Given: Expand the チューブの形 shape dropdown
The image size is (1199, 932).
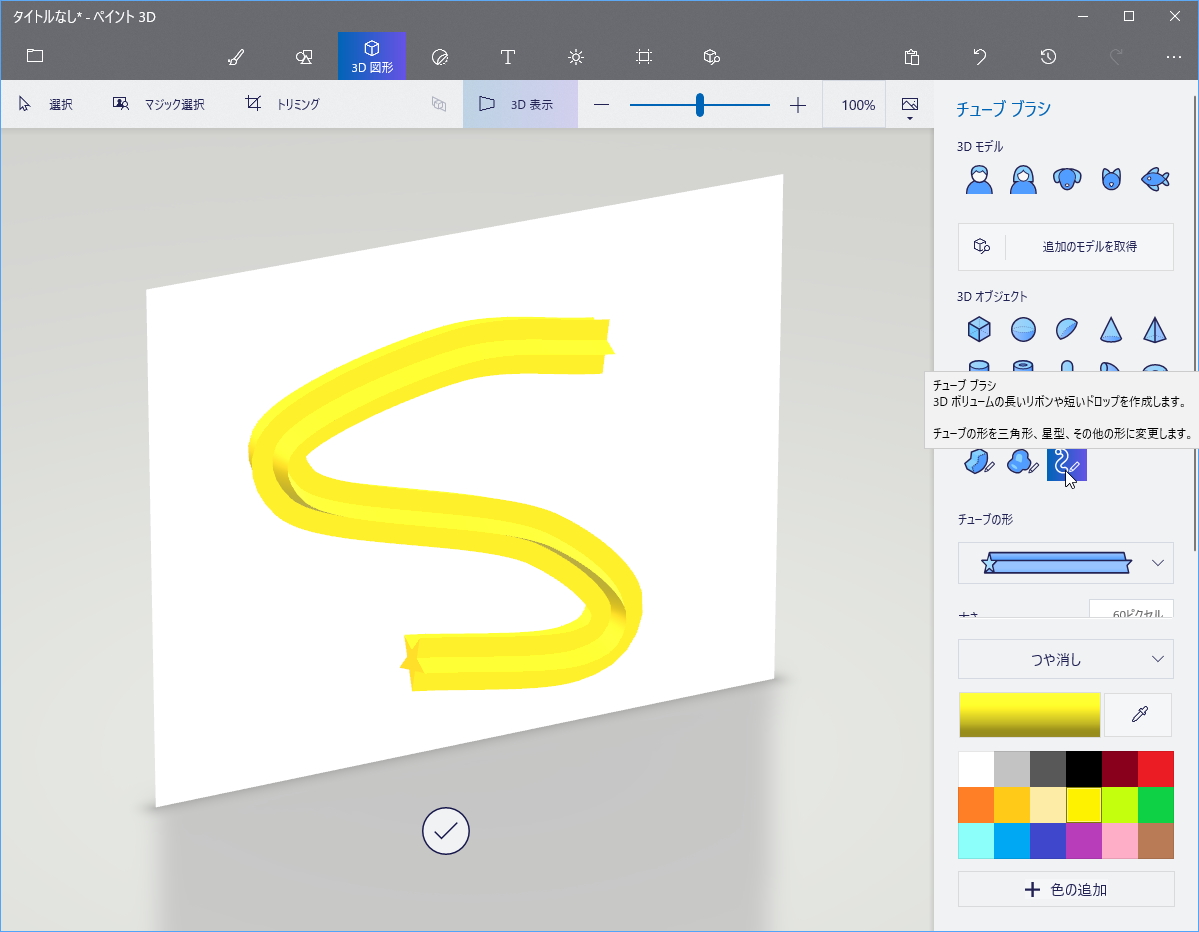Looking at the screenshot, I should [1066, 563].
